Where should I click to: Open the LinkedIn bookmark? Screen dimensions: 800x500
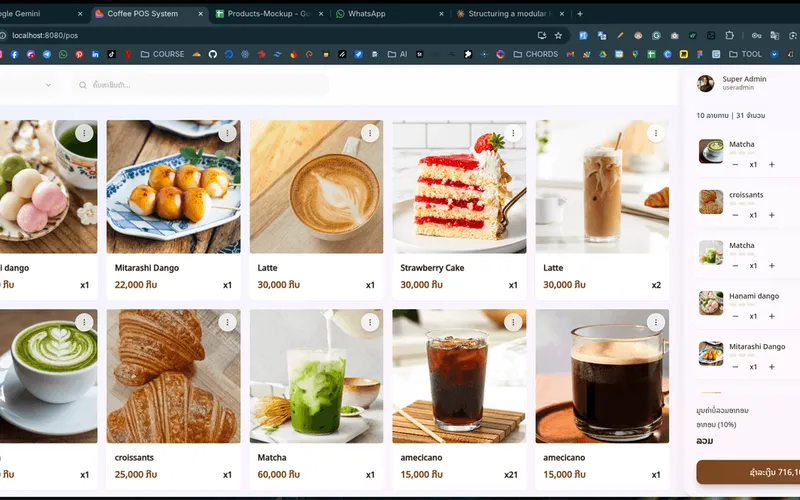(95, 54)
